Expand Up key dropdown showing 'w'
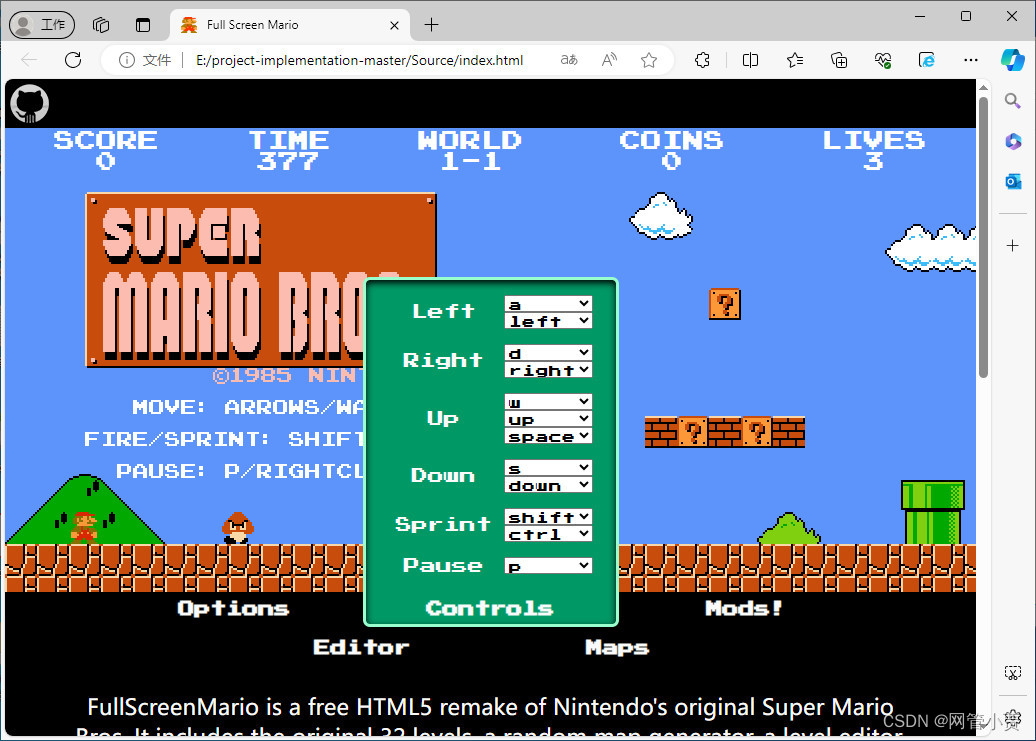 (548, 402)
